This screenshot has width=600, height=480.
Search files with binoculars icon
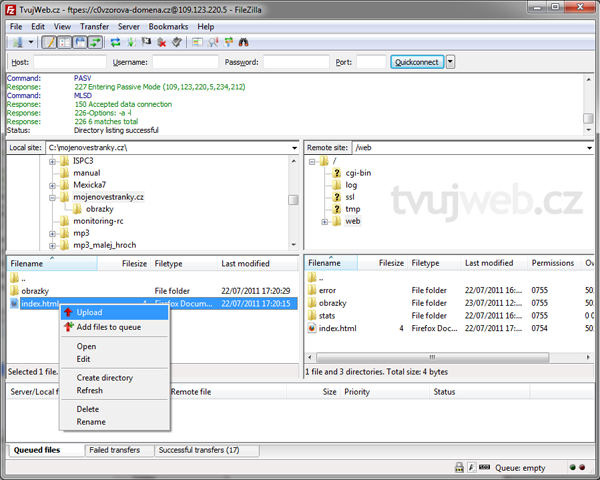coord(243,42)
